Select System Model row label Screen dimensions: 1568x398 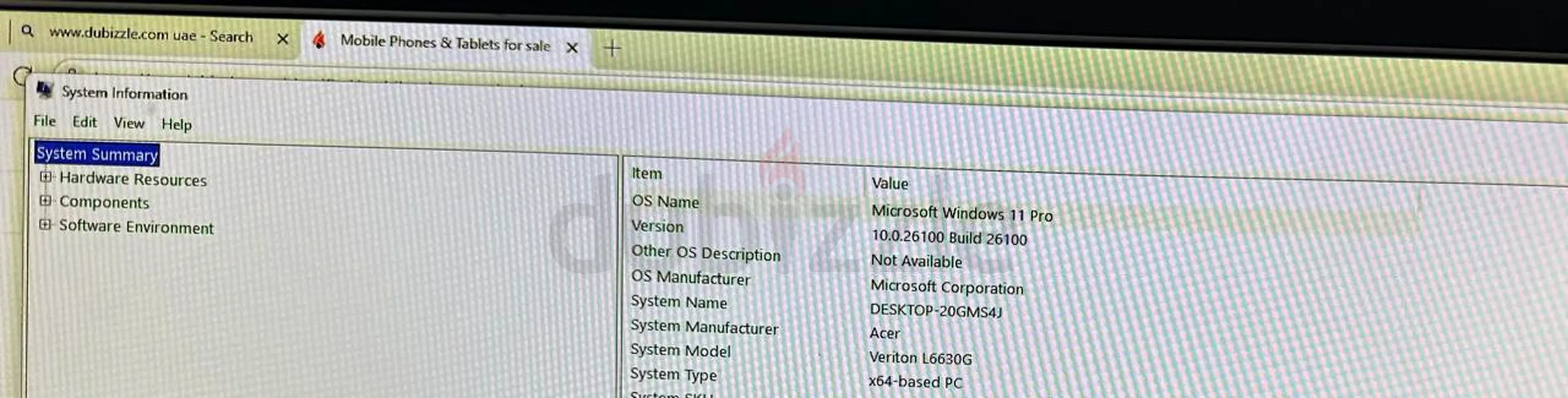click(680, 351)
